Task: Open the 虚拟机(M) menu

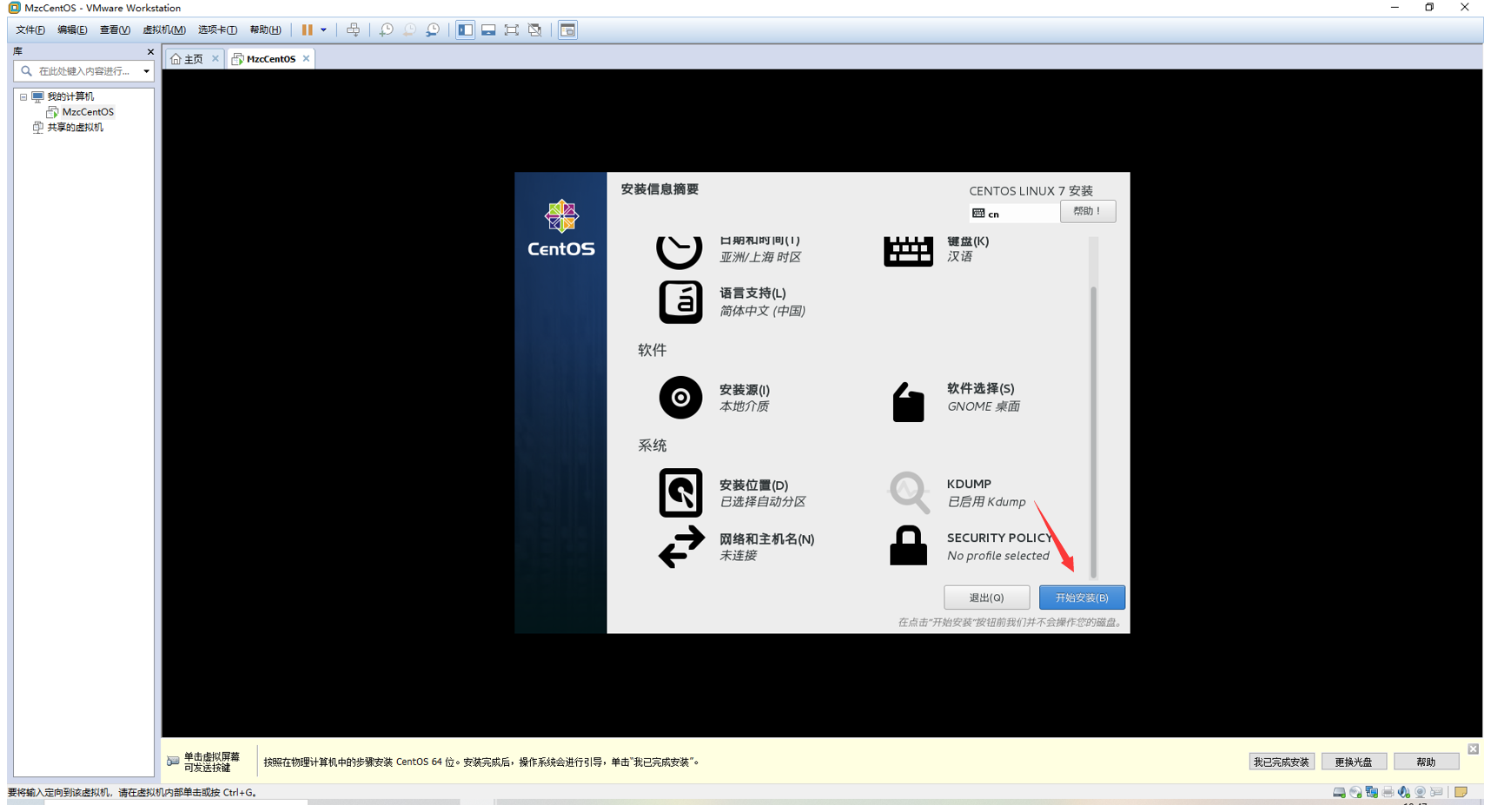Action: pyautogui.click(x=164, y=30)
